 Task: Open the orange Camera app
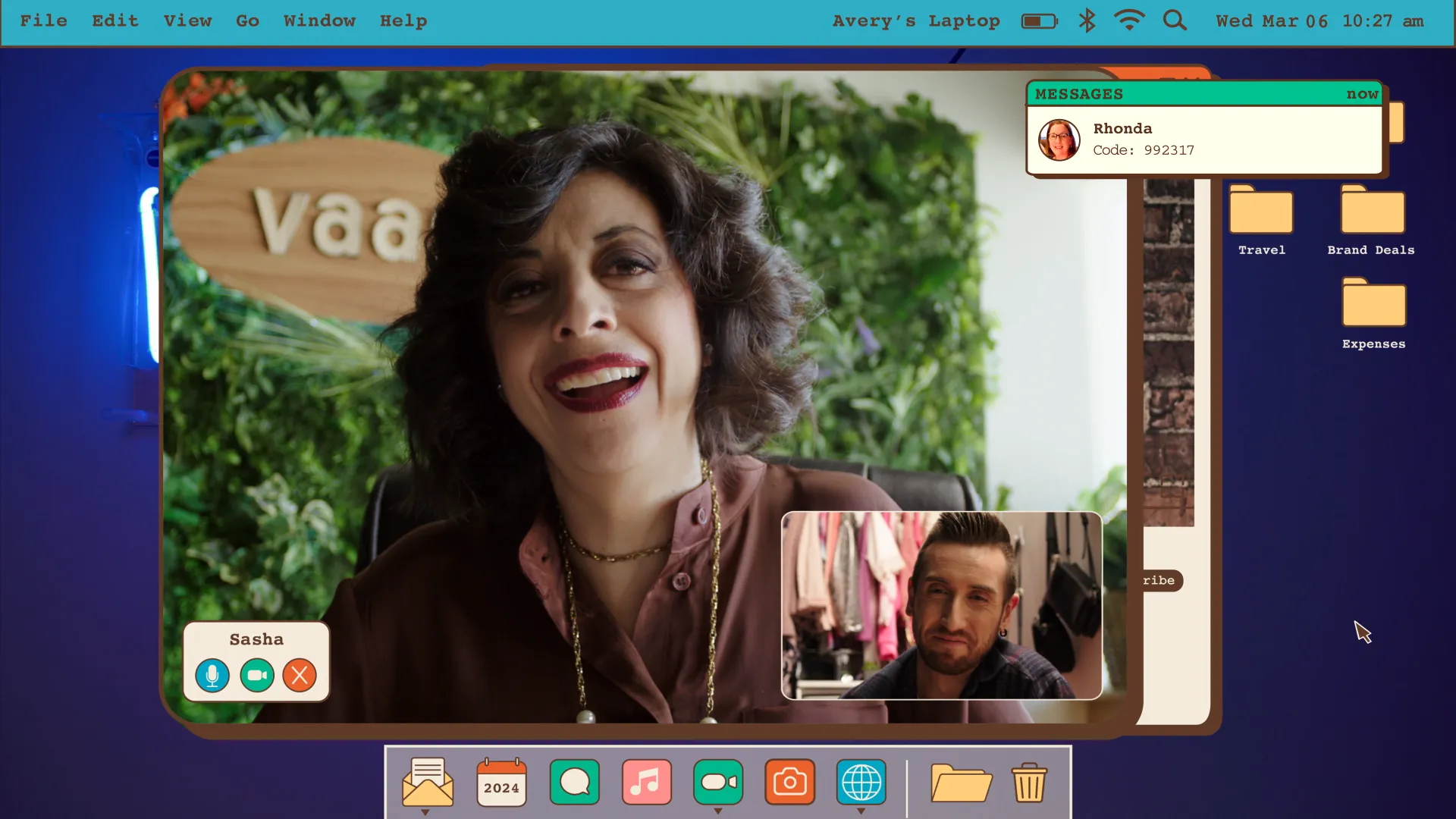(x=789, y=782)
